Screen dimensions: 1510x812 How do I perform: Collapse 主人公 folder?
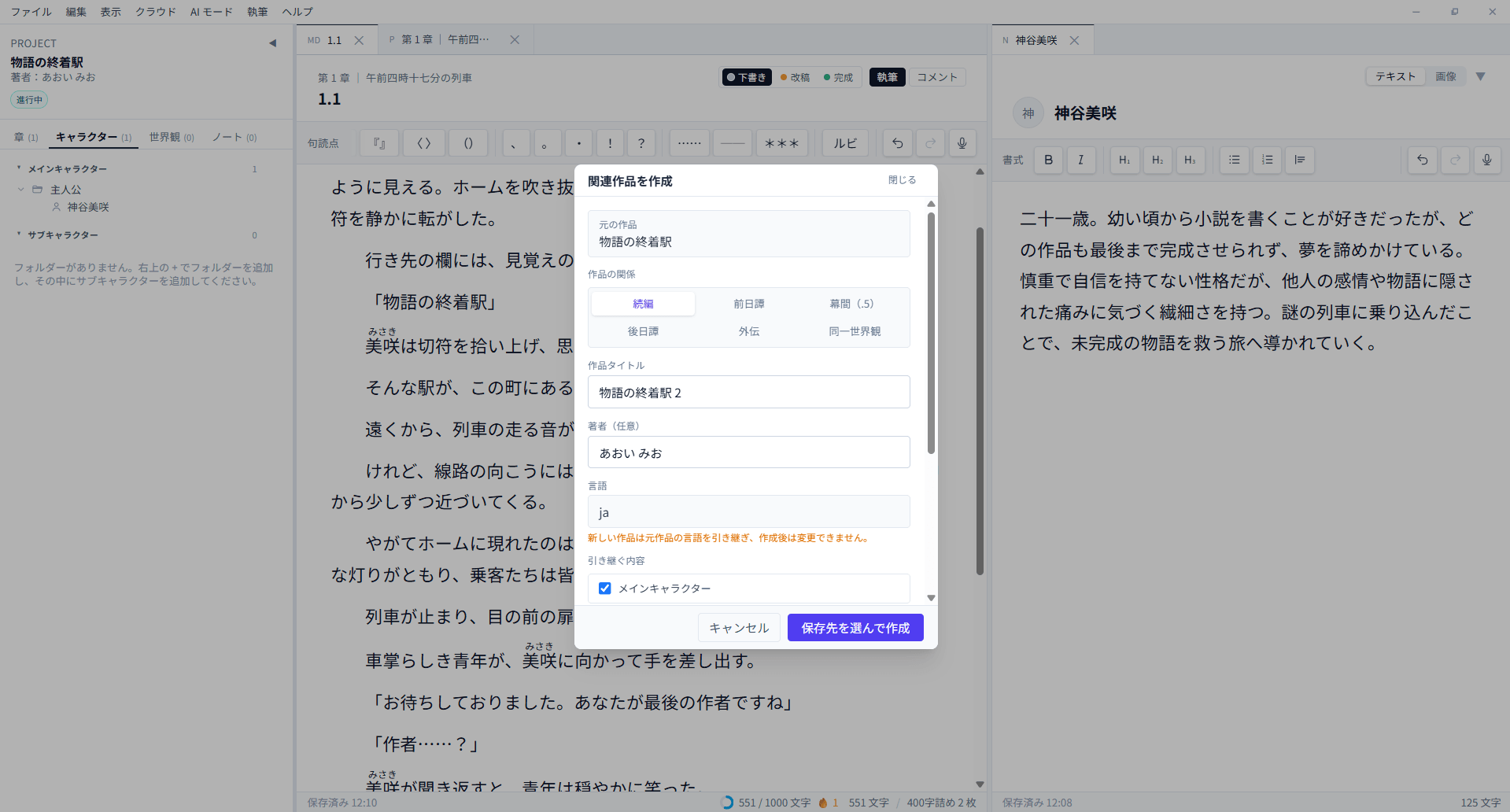point(21,190)
